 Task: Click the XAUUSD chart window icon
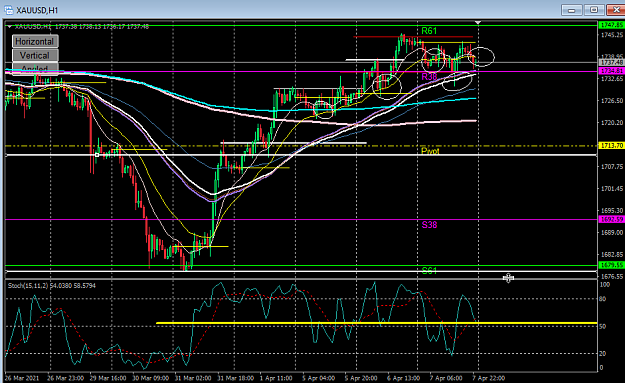[8, 10]
